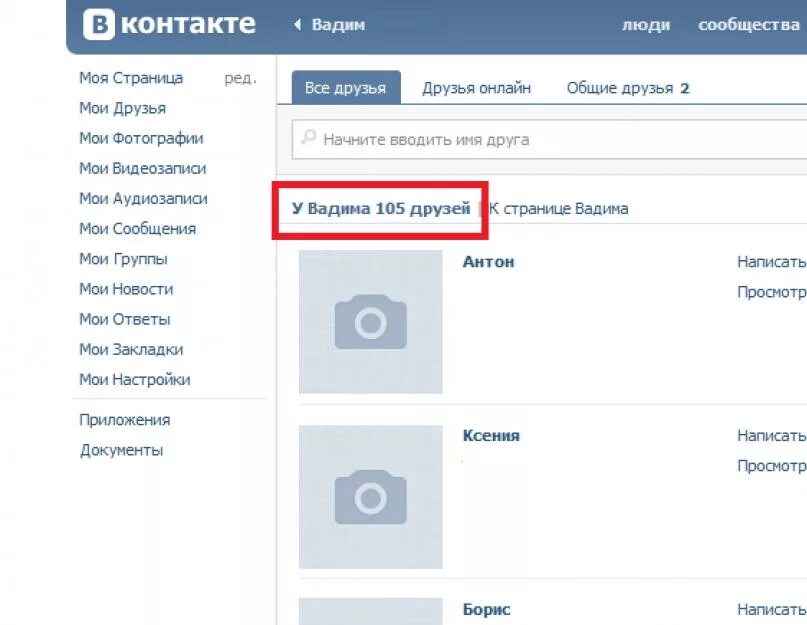
Task: Click the VKontakte logo icon
Action: (99, 24)
